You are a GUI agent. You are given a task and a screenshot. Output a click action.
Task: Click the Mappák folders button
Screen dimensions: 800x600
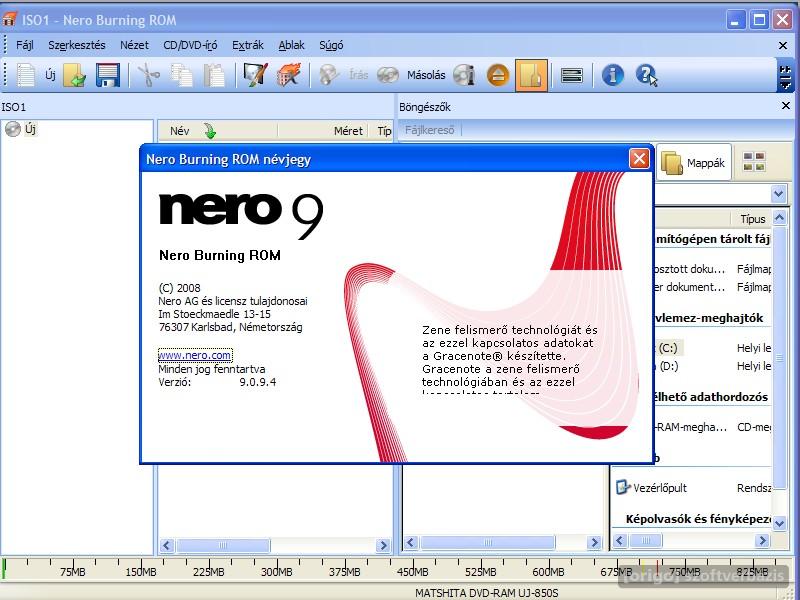point(693,163)
